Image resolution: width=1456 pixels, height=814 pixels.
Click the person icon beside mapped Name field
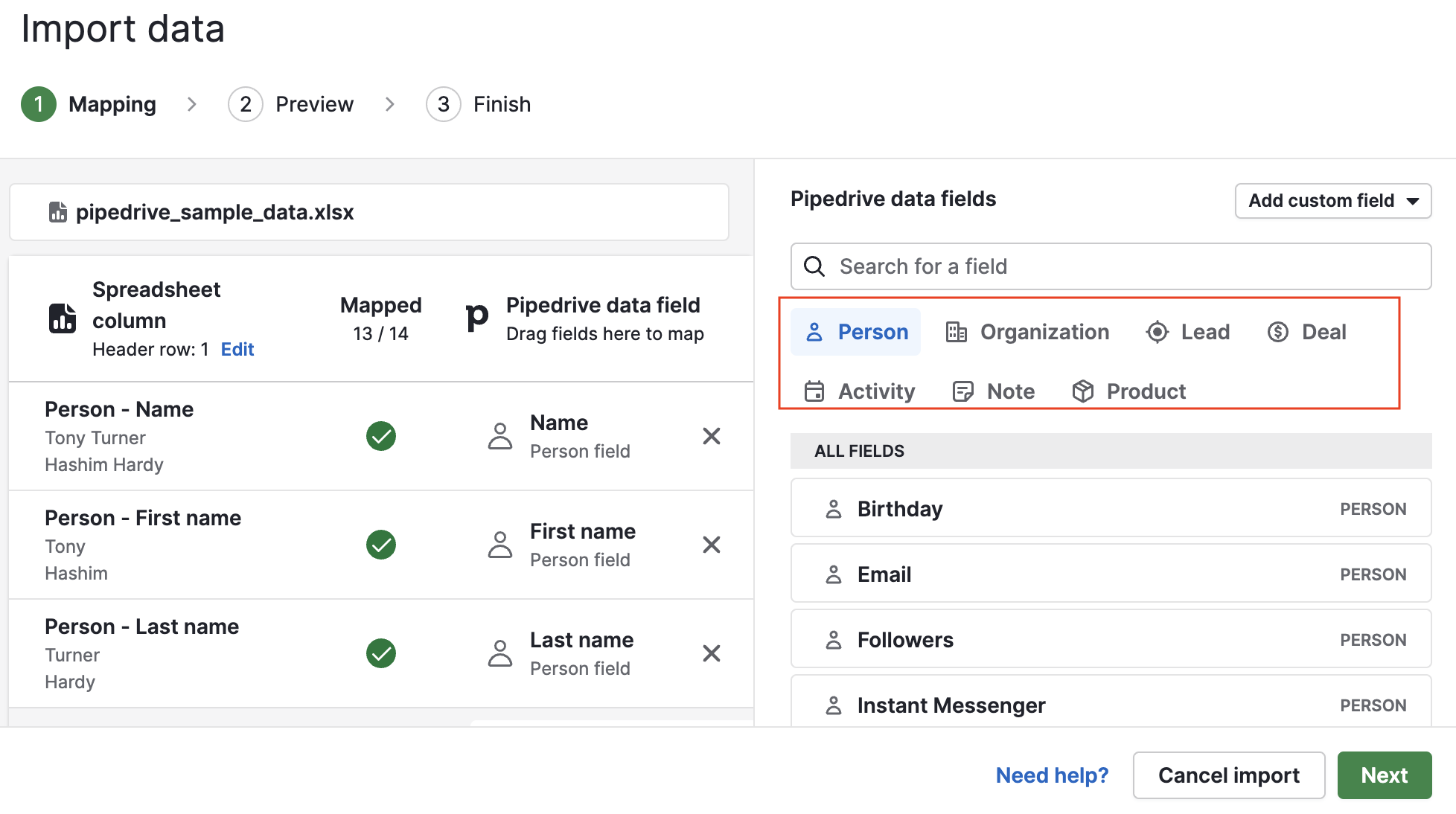point(500,436)
